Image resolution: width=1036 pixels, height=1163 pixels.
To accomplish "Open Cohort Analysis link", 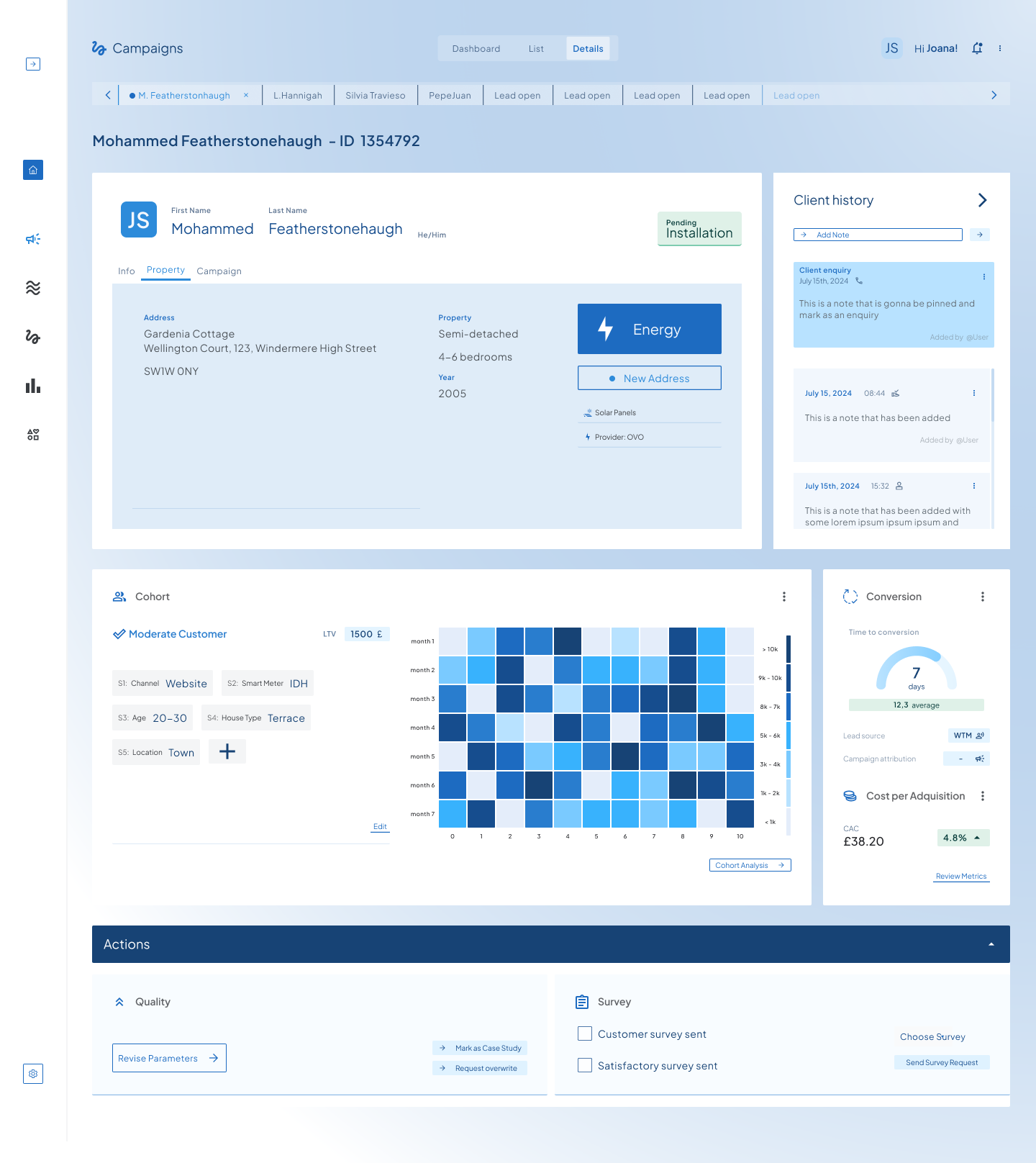I will [x=750, y=865].
